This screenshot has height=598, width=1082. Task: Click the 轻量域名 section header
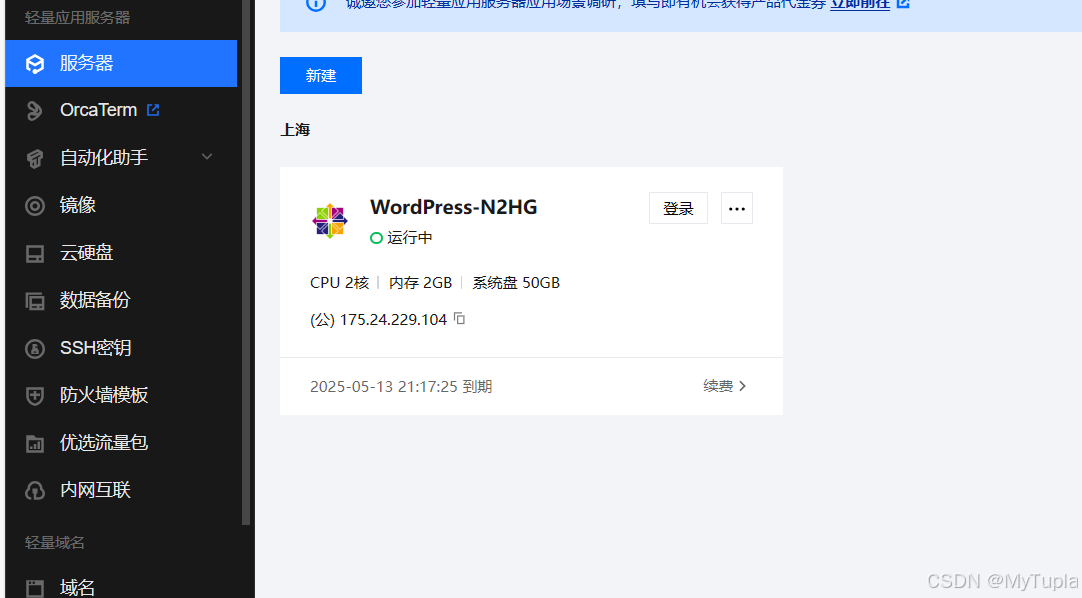55,543
